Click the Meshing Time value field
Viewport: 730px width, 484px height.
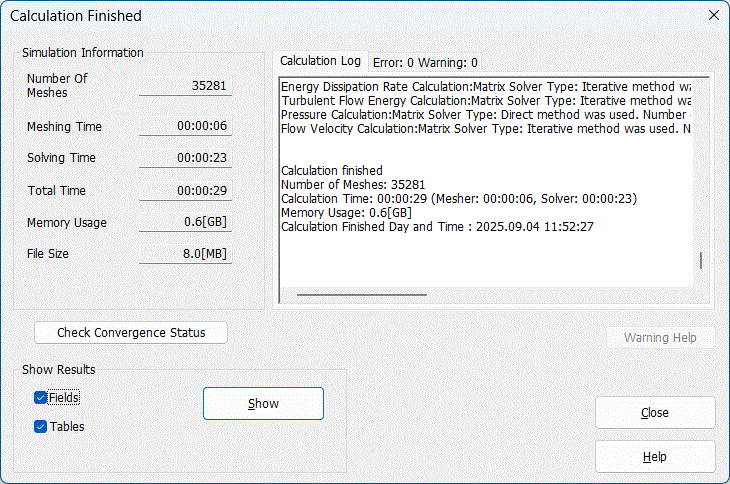tap(185, 126)
